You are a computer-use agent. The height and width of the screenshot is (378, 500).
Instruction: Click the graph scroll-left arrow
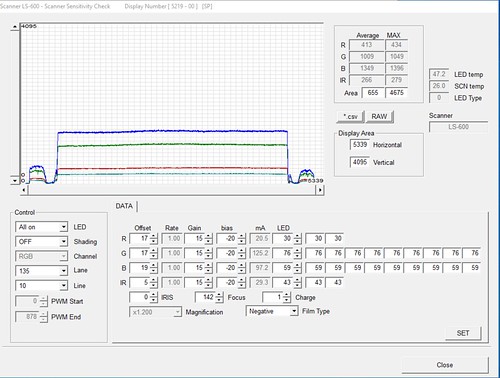pyautogui.click(x=24, y=190)
